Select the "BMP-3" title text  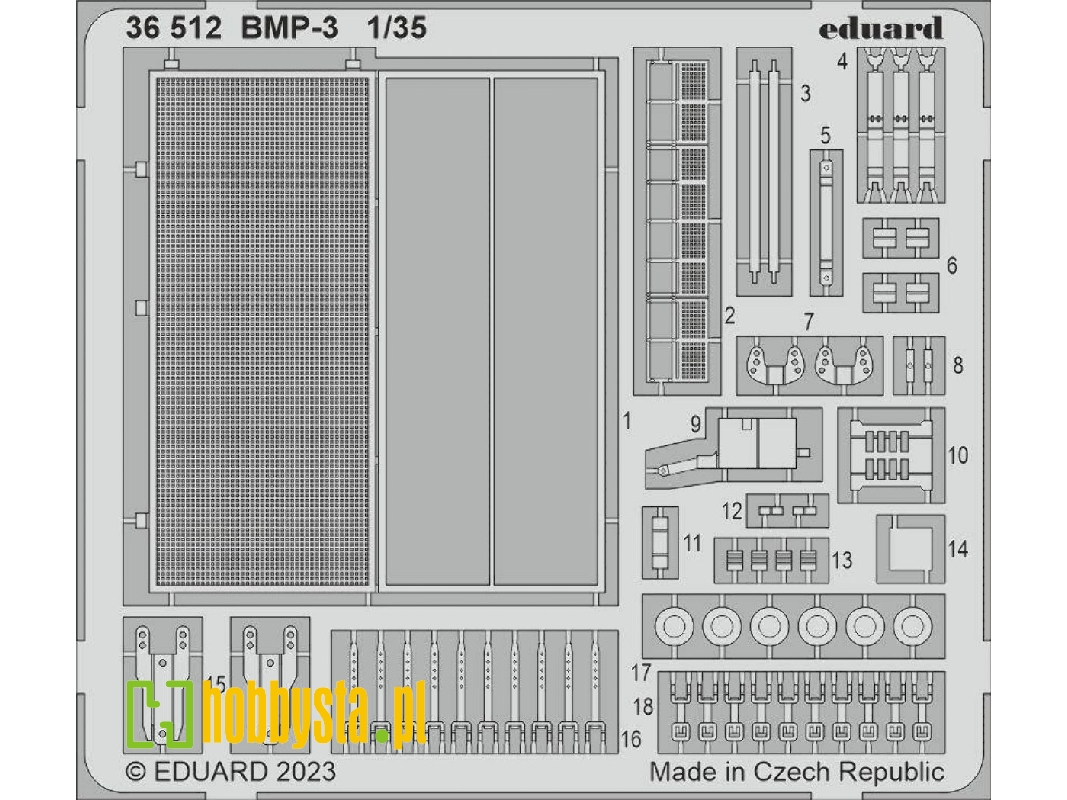[289, 28]
